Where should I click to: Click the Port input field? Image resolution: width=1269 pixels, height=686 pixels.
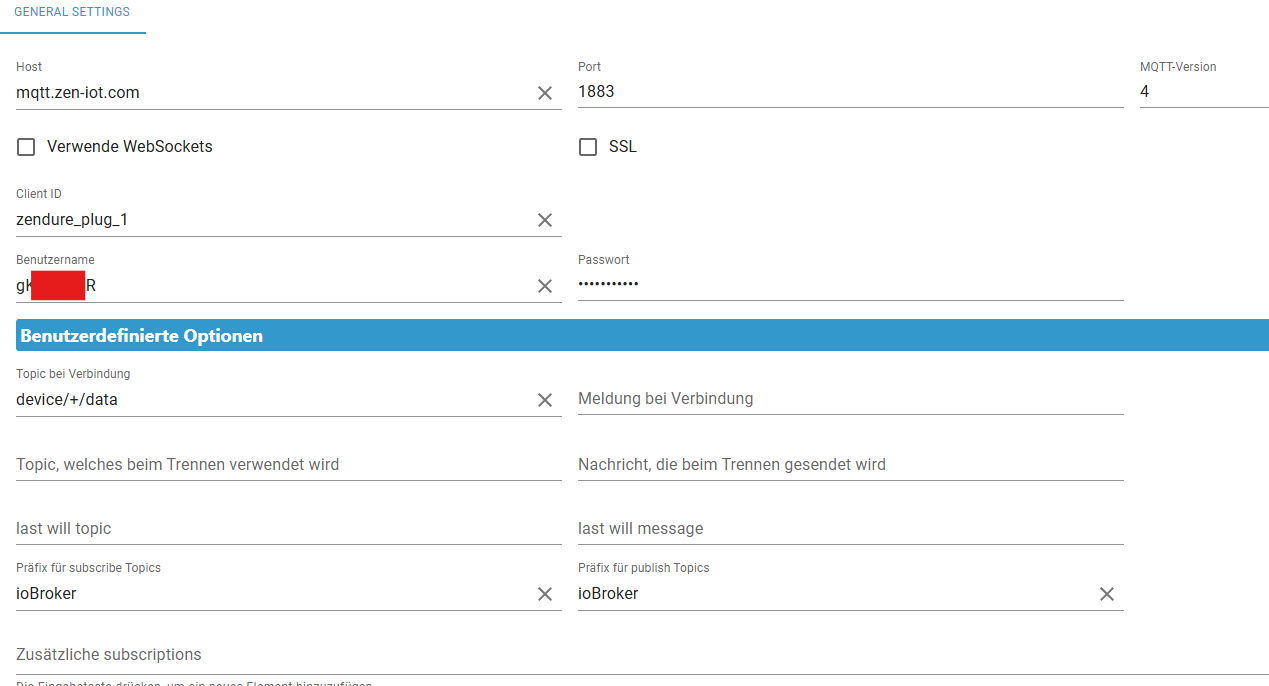click(850, 92)
